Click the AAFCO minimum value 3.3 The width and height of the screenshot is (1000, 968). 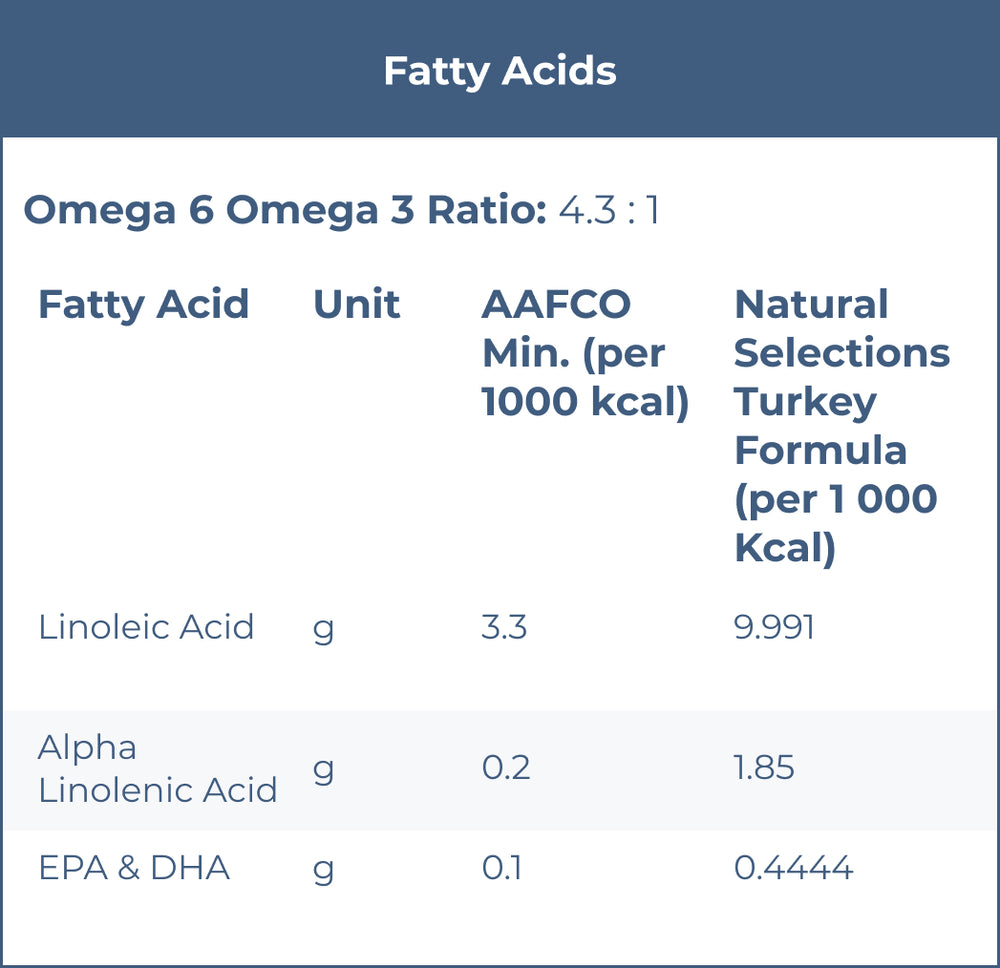point(504,627)
